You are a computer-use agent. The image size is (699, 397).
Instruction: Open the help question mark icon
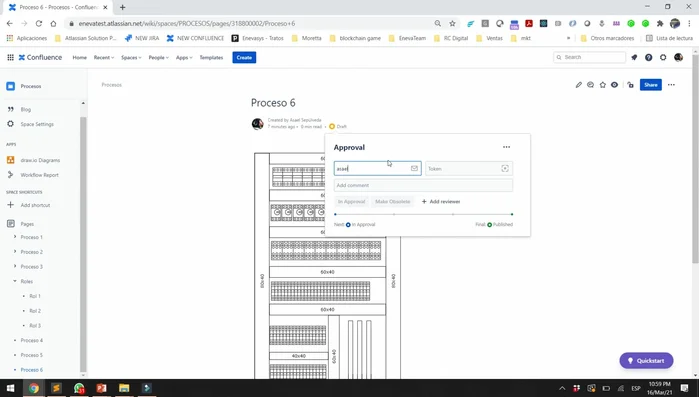coord(649,57)
